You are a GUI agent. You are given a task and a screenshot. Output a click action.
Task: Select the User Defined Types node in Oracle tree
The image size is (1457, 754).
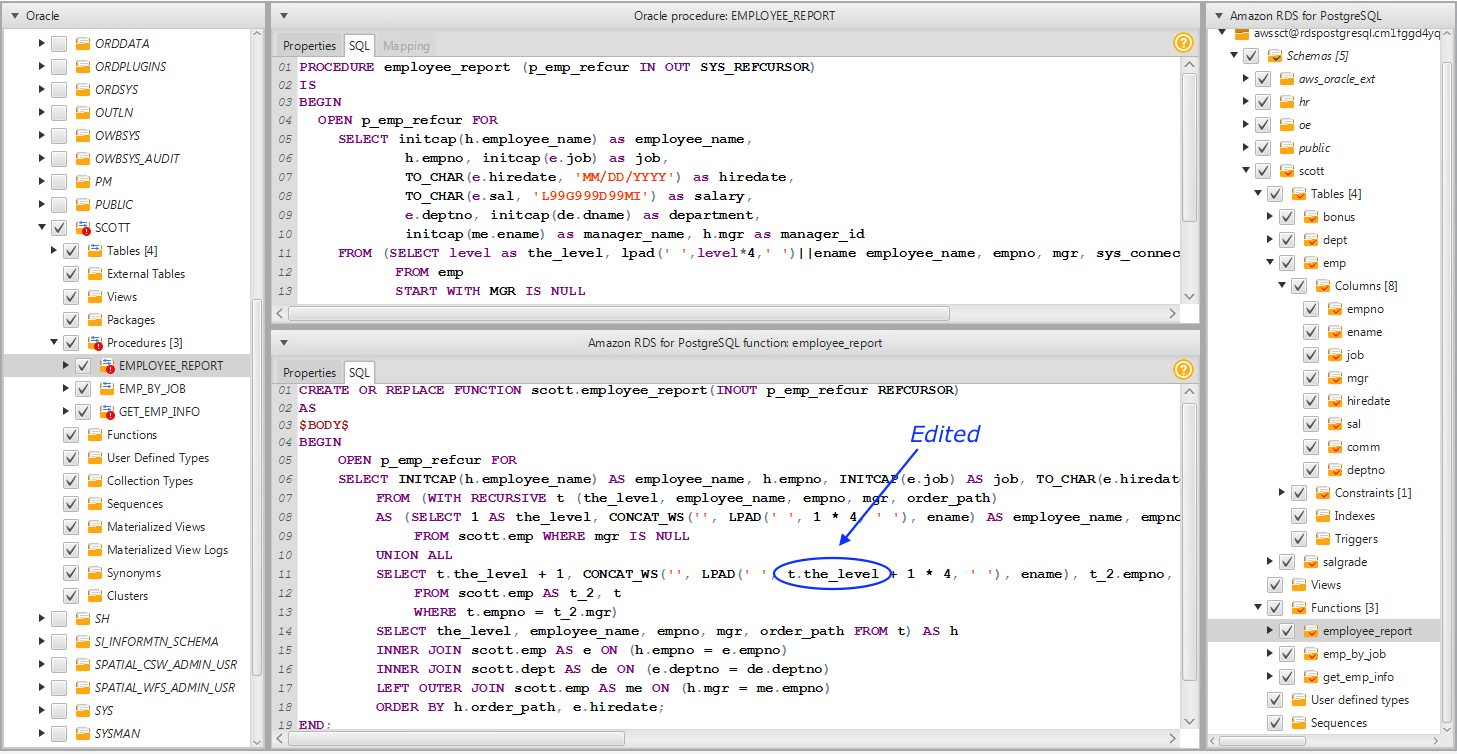pyautogui.click(x=158, y=458)
